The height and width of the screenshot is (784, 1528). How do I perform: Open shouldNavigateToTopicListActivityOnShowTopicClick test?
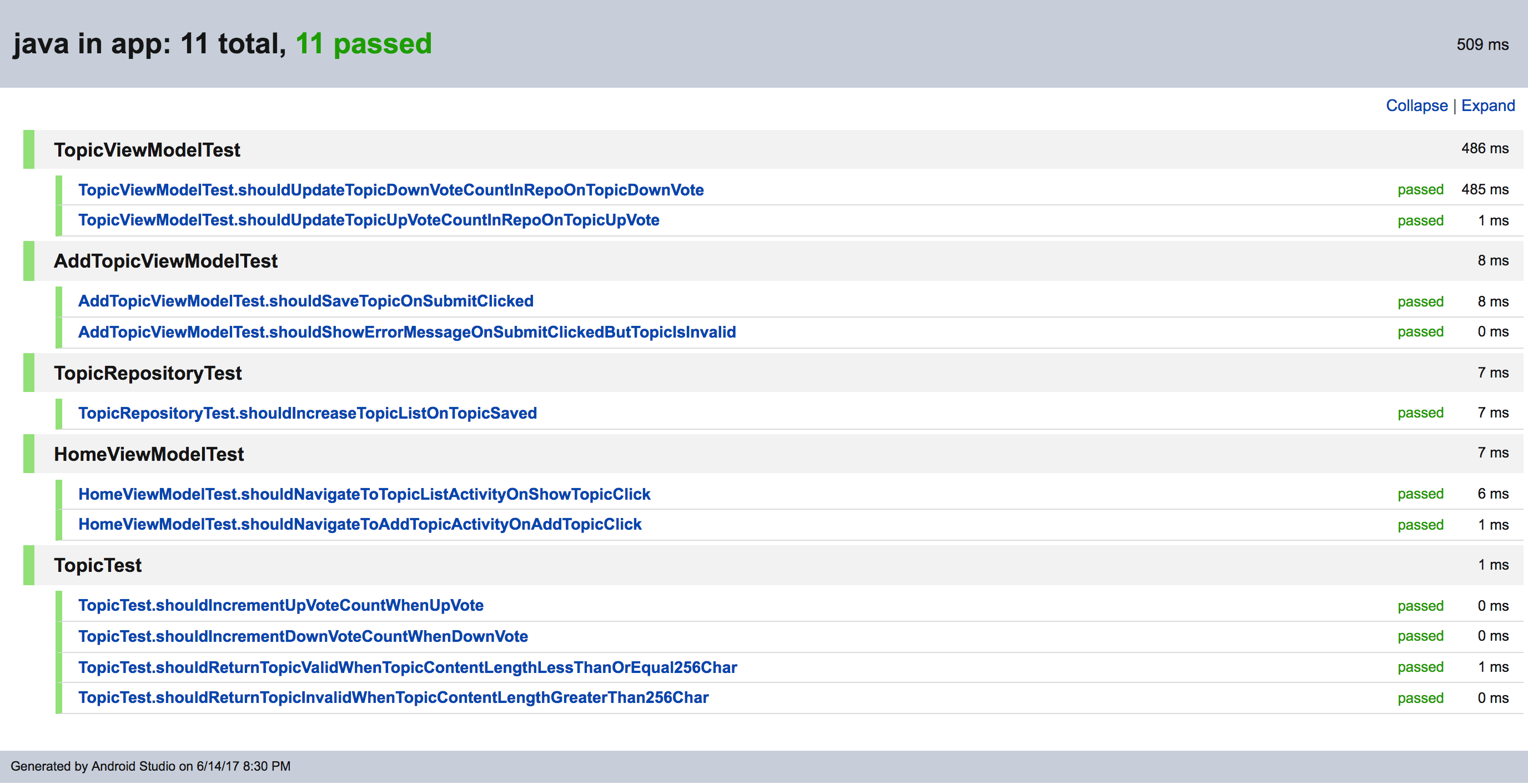[x=364, y=494]
